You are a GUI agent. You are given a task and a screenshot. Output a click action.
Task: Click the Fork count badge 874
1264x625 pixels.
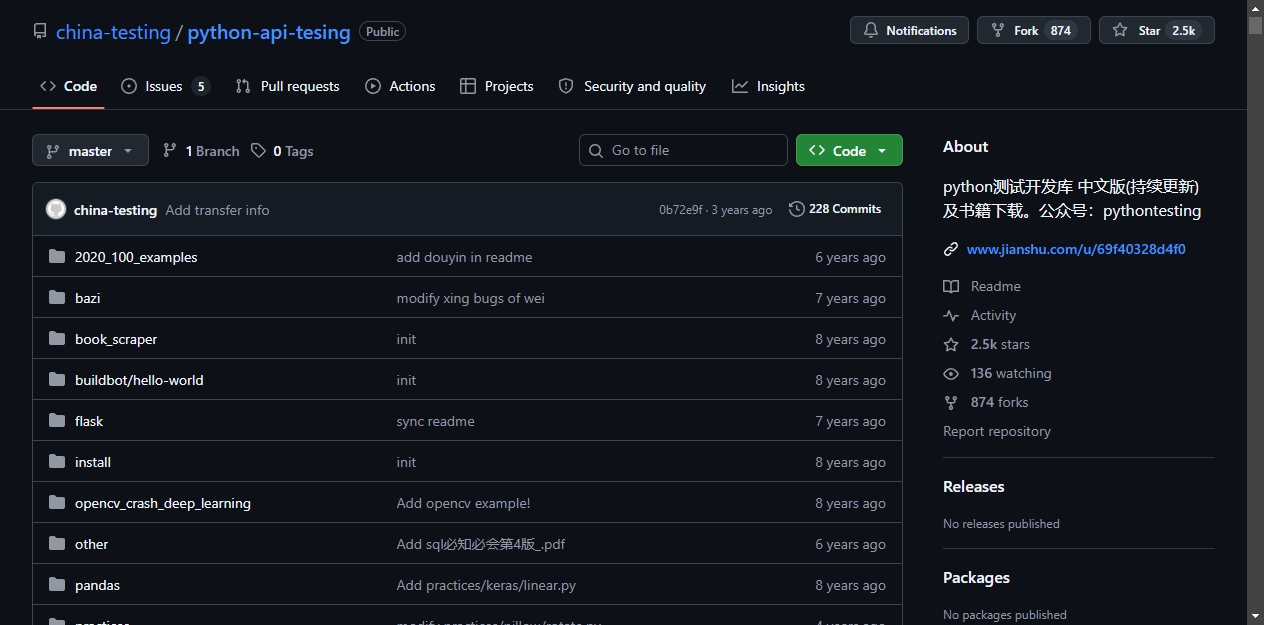pos(1061,30)
